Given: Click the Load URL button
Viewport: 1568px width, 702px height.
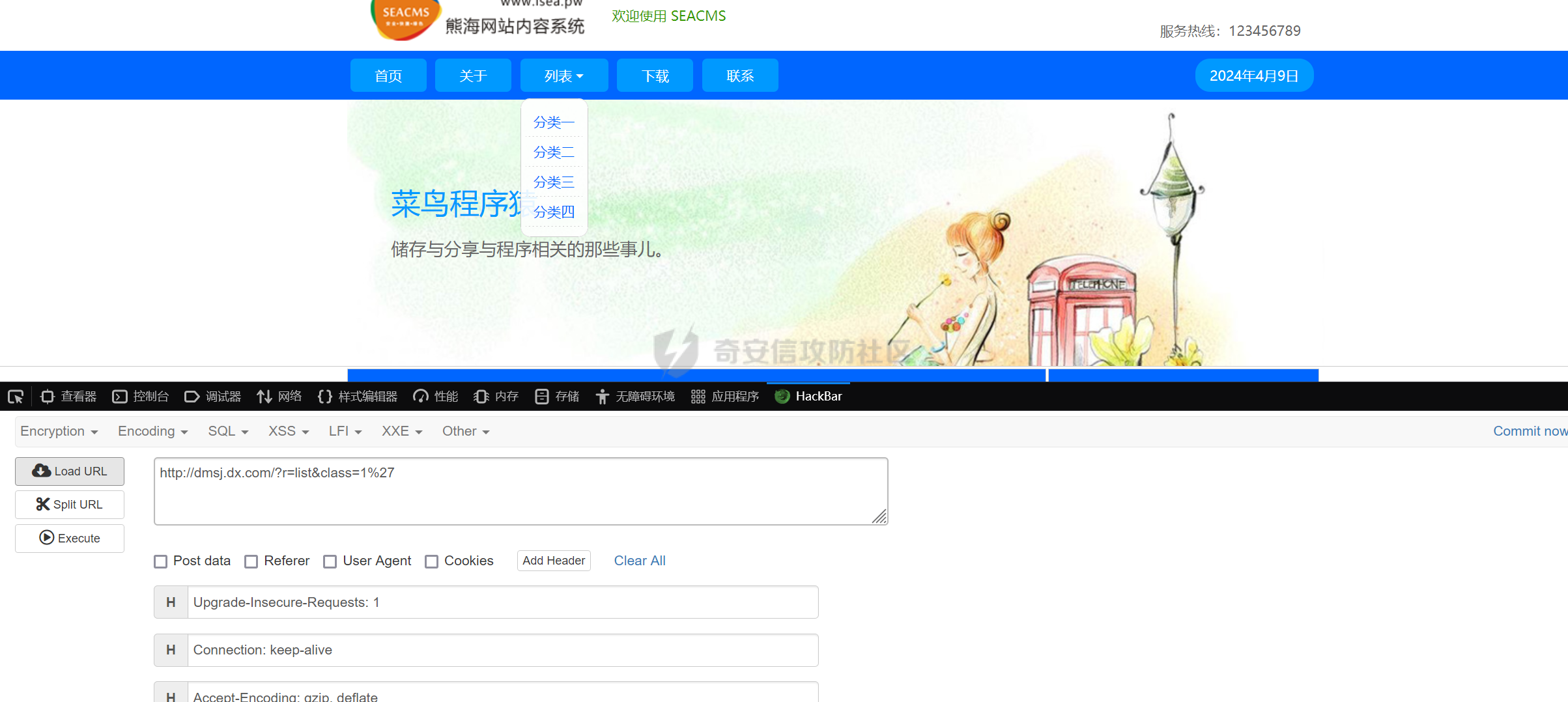Looking at the screenshot, I should click(70, 471).
